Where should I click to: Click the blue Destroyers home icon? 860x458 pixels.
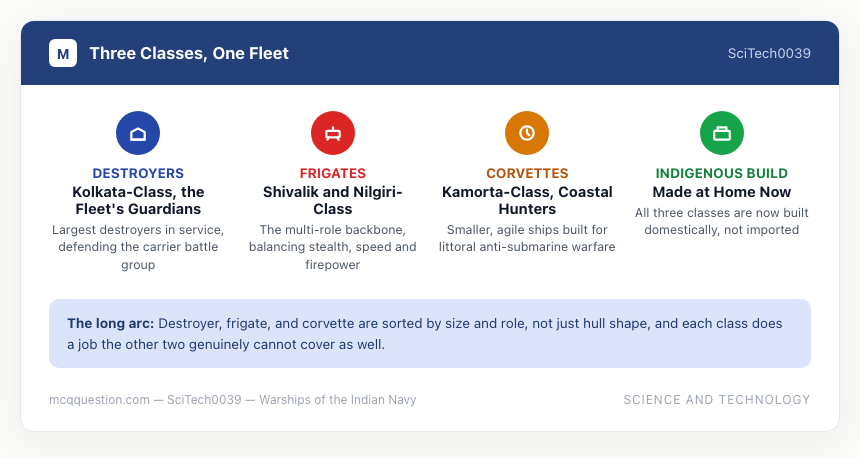click(138, 133)
